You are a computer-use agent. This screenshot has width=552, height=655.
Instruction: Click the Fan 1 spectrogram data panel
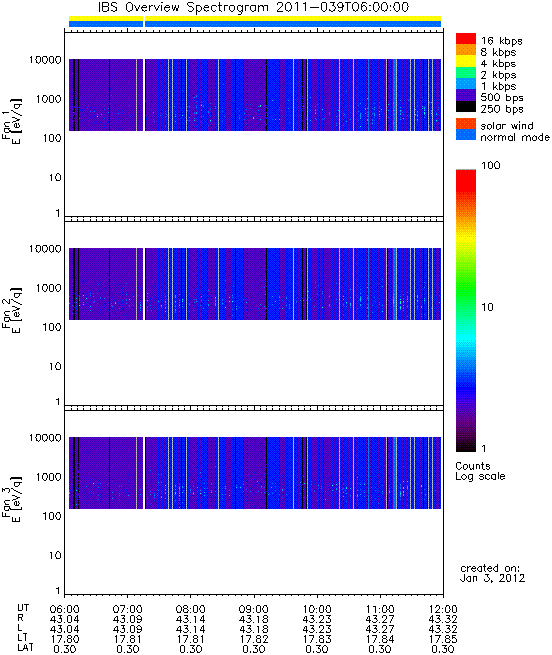point(255,95)
